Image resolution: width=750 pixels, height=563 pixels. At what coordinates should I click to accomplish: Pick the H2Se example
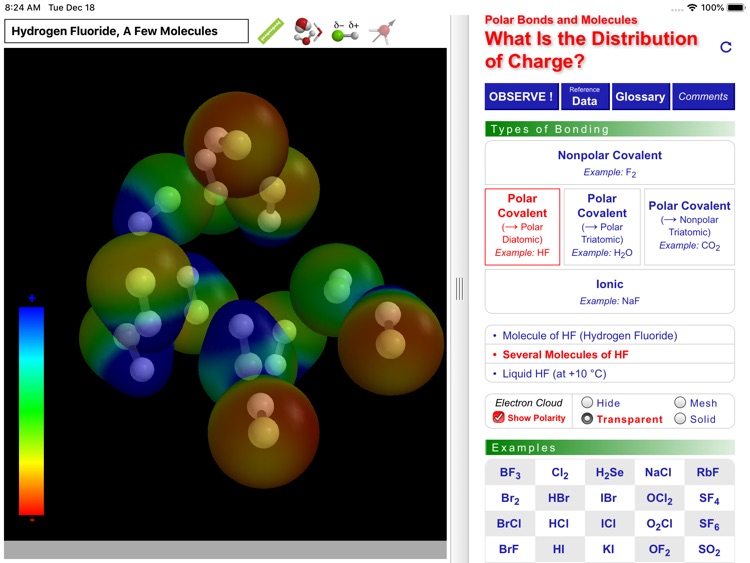[609, 473]
